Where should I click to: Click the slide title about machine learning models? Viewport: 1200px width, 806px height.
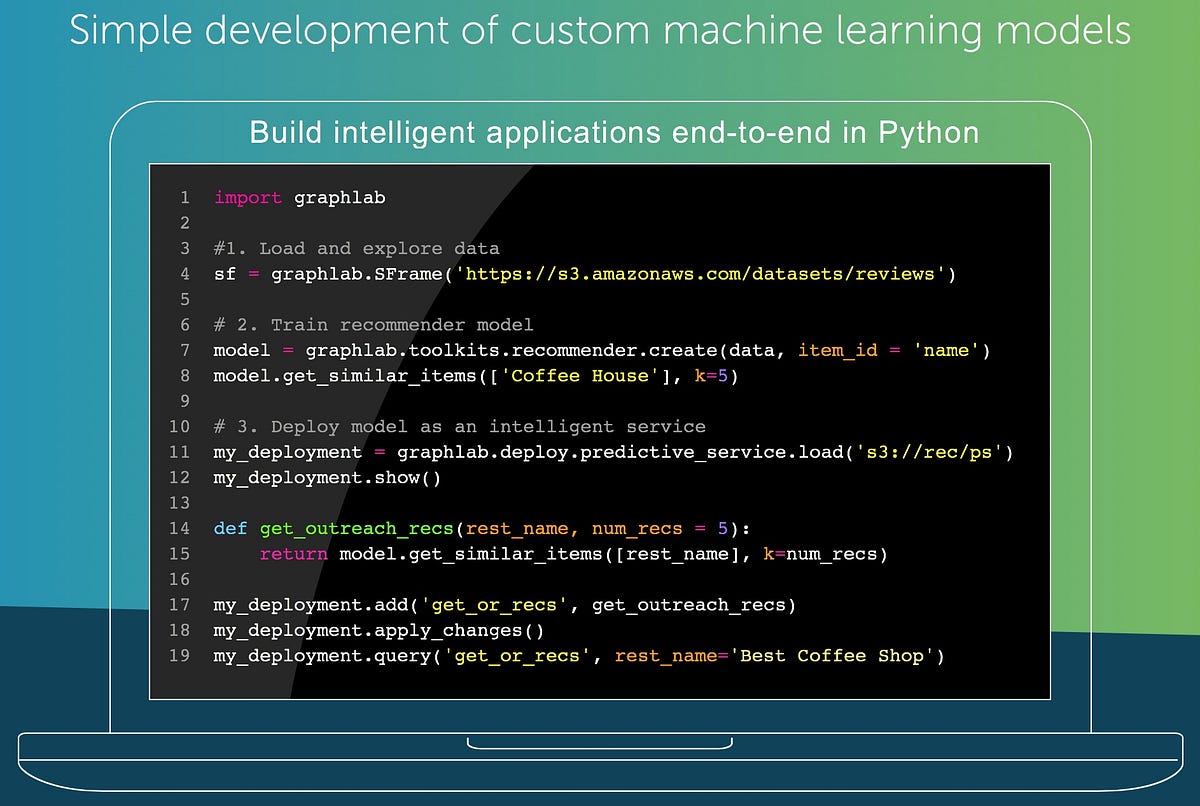(x=599, y=31)
